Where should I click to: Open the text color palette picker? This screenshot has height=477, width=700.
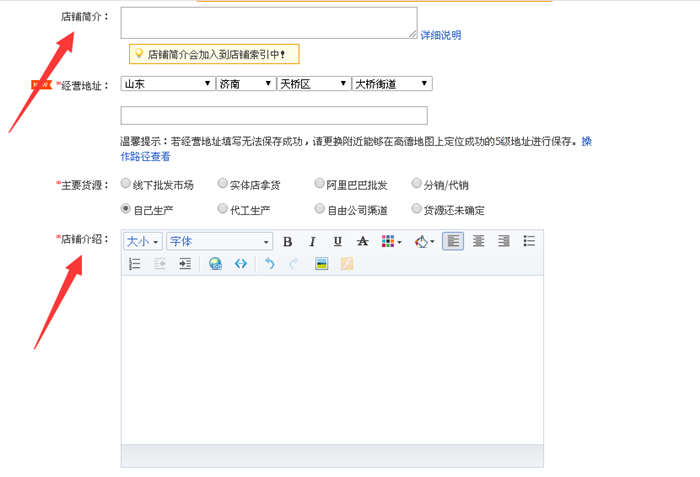coord(391,242)
